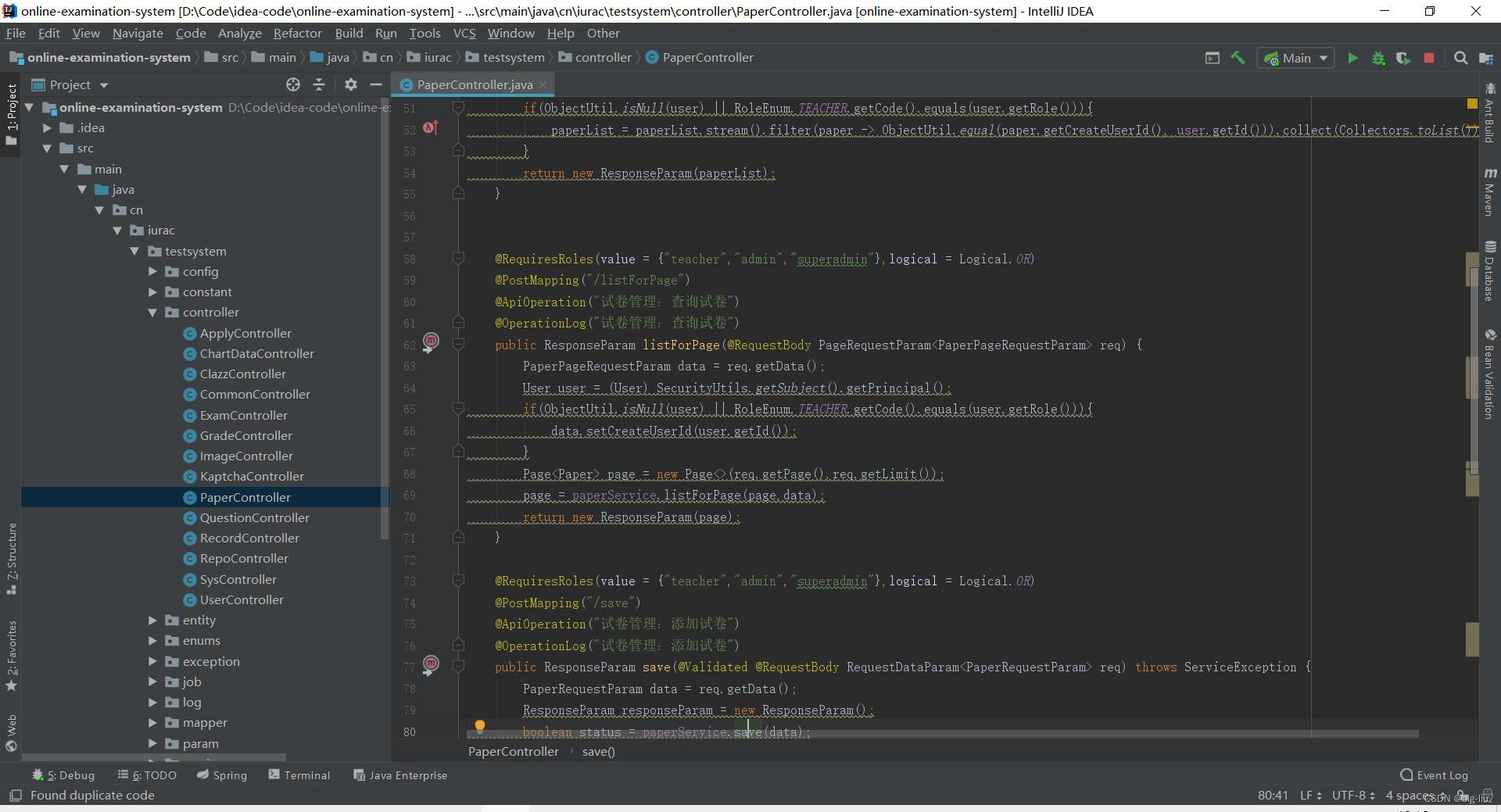The image size is (1501, 812).
Task: Open Search Everywhere magnifier icon
Action: (x=1460, y=58)
